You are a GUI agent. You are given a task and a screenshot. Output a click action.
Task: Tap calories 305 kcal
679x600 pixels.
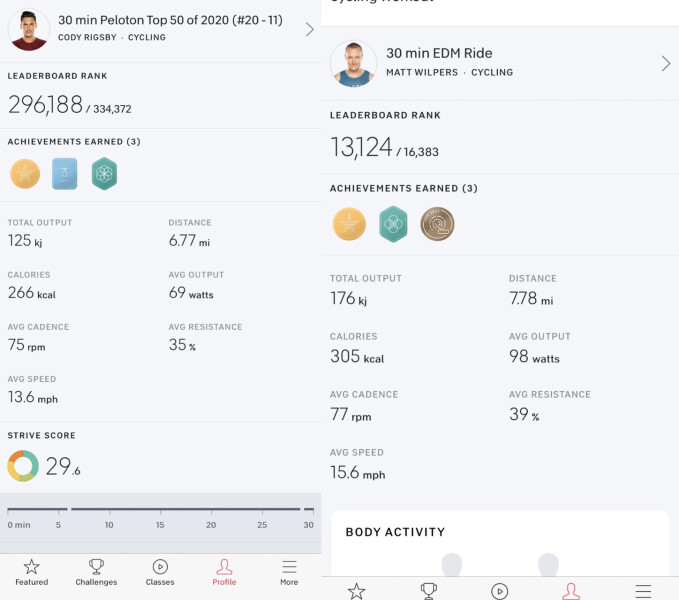click(357, 356)
